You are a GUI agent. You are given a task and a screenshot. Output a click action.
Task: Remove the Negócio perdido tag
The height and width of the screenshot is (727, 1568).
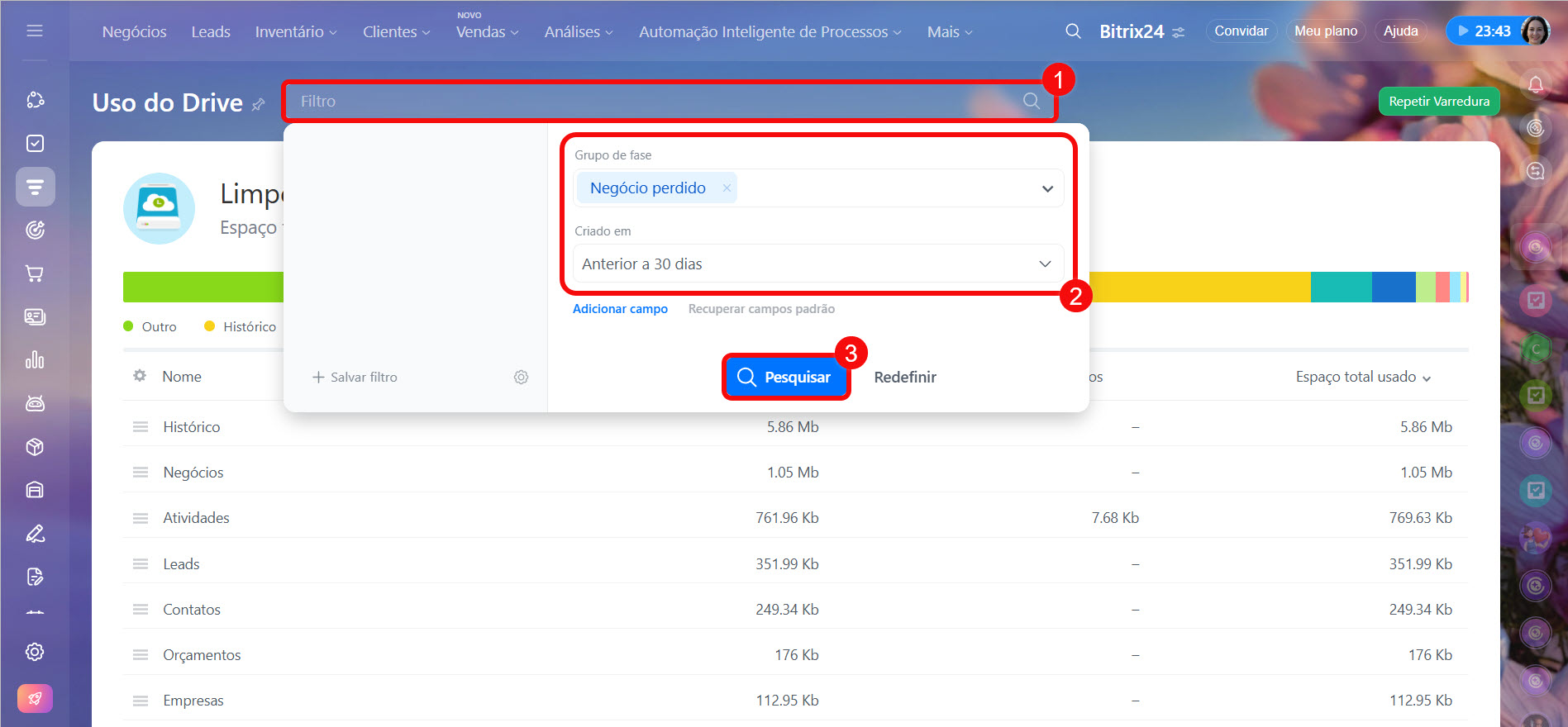(727, 188)
